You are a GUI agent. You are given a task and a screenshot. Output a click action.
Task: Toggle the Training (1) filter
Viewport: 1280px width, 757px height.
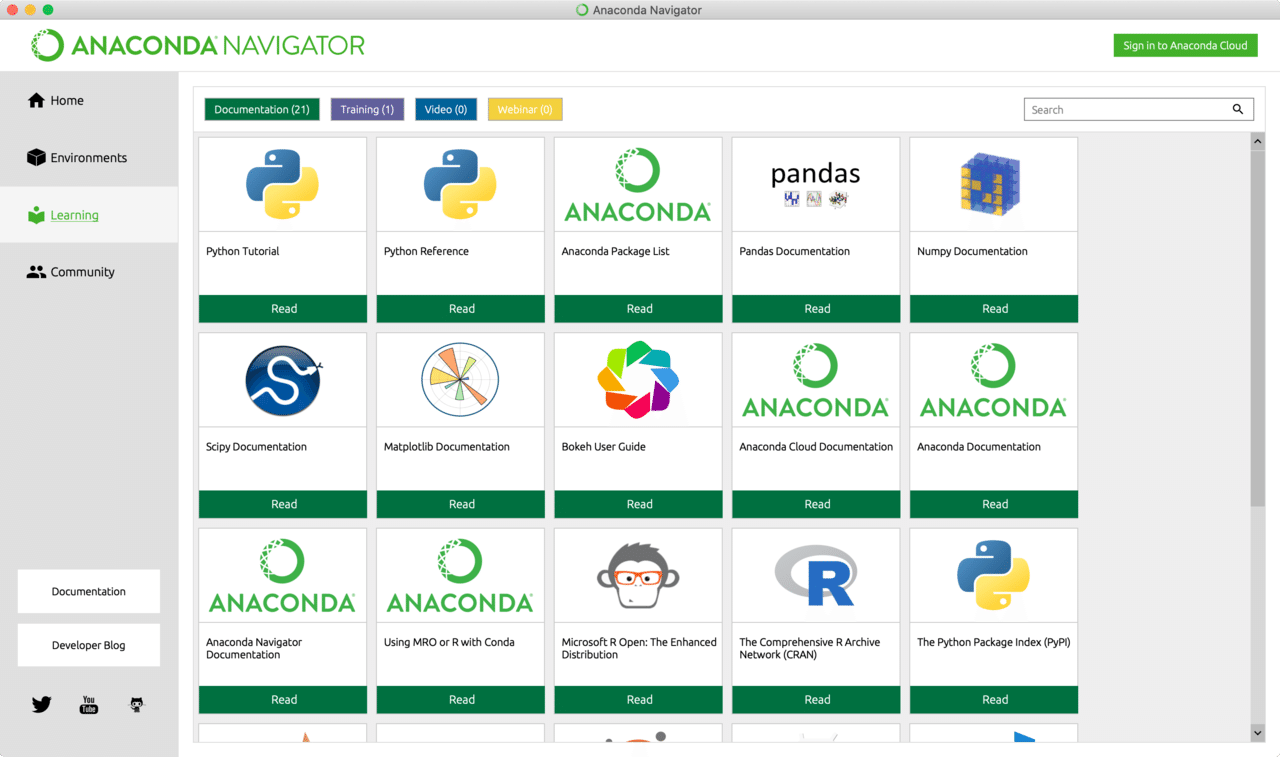click(367, 109)
